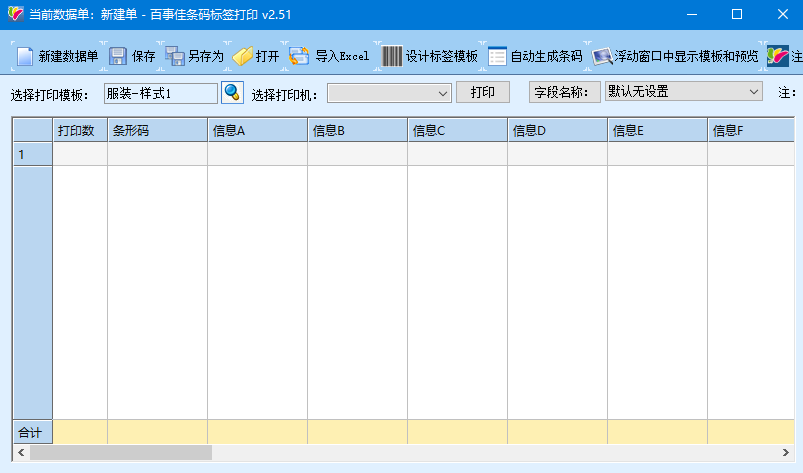Click the horizontal scrollbar thumb
The width and height of the screenshot is (803, 473).
(121, 453)
